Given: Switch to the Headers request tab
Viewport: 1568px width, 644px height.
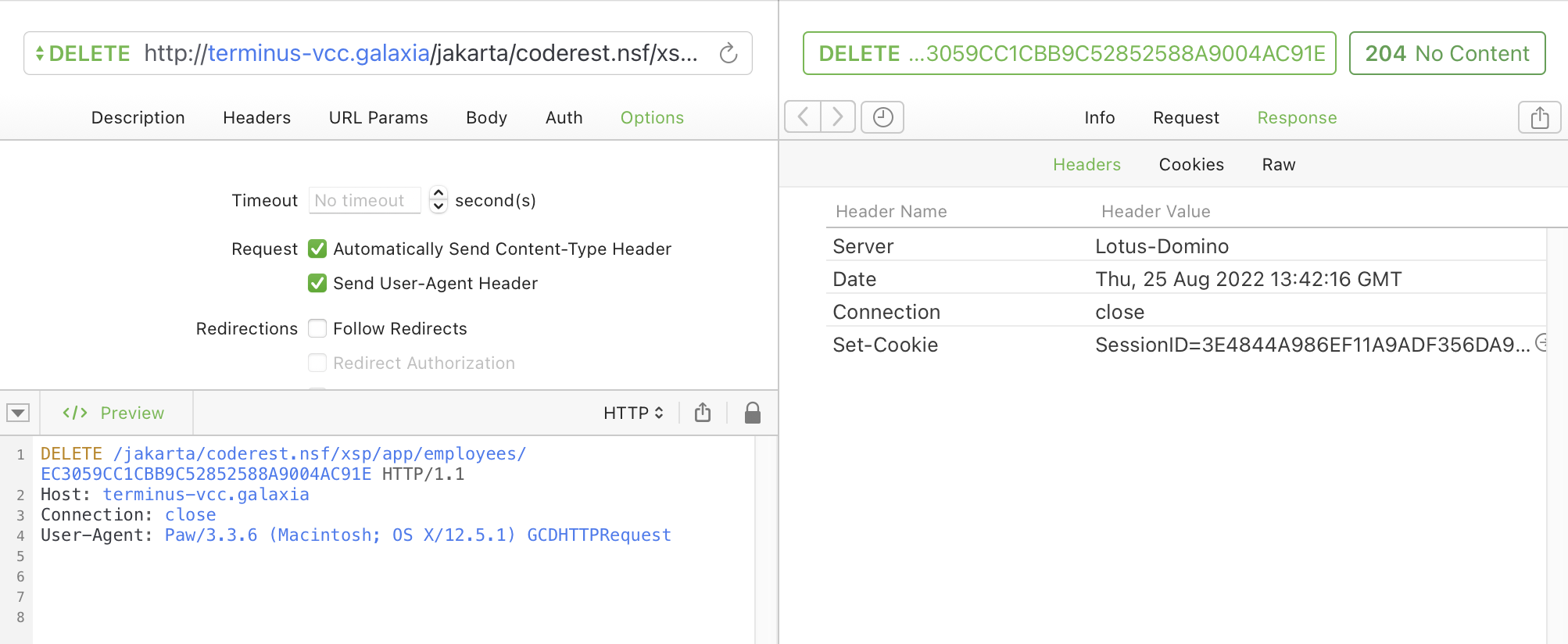Looking at the screenshot, I should tap(256, 117).
